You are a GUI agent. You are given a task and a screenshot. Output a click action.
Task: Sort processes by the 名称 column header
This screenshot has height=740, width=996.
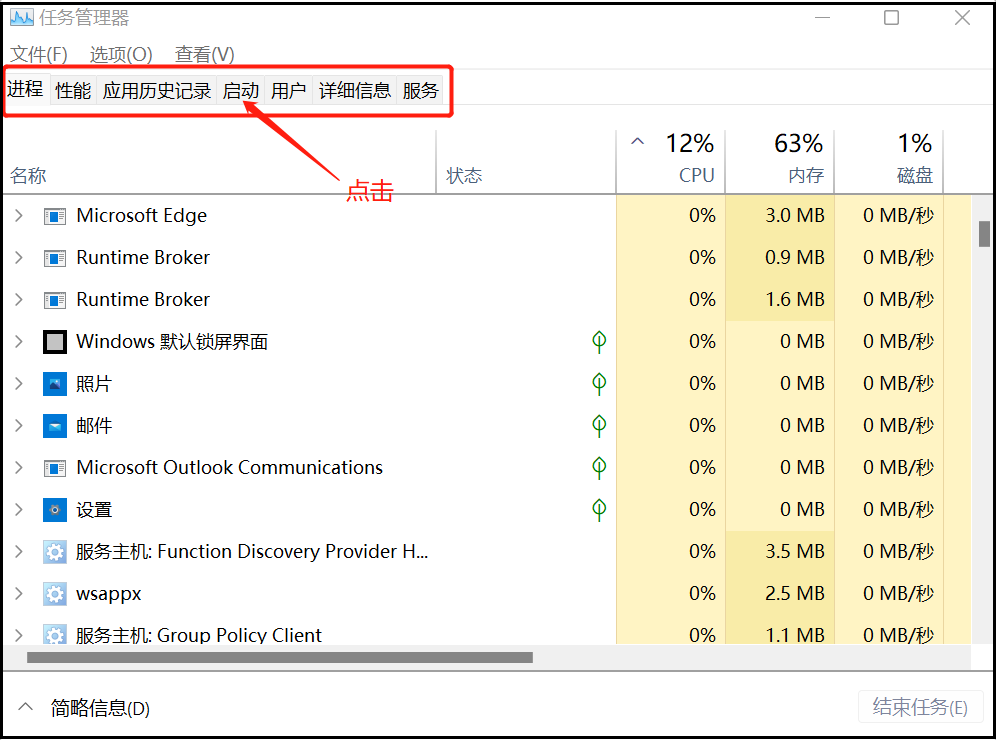[x=28, y=175]
